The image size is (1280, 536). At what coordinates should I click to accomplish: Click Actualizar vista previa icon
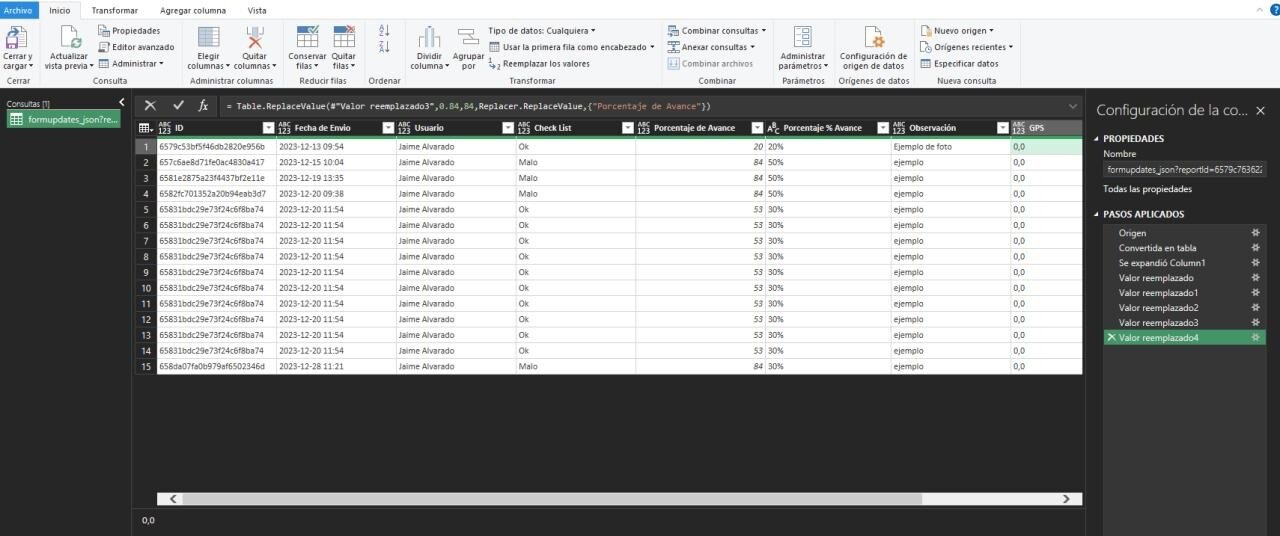click(69, 39)
